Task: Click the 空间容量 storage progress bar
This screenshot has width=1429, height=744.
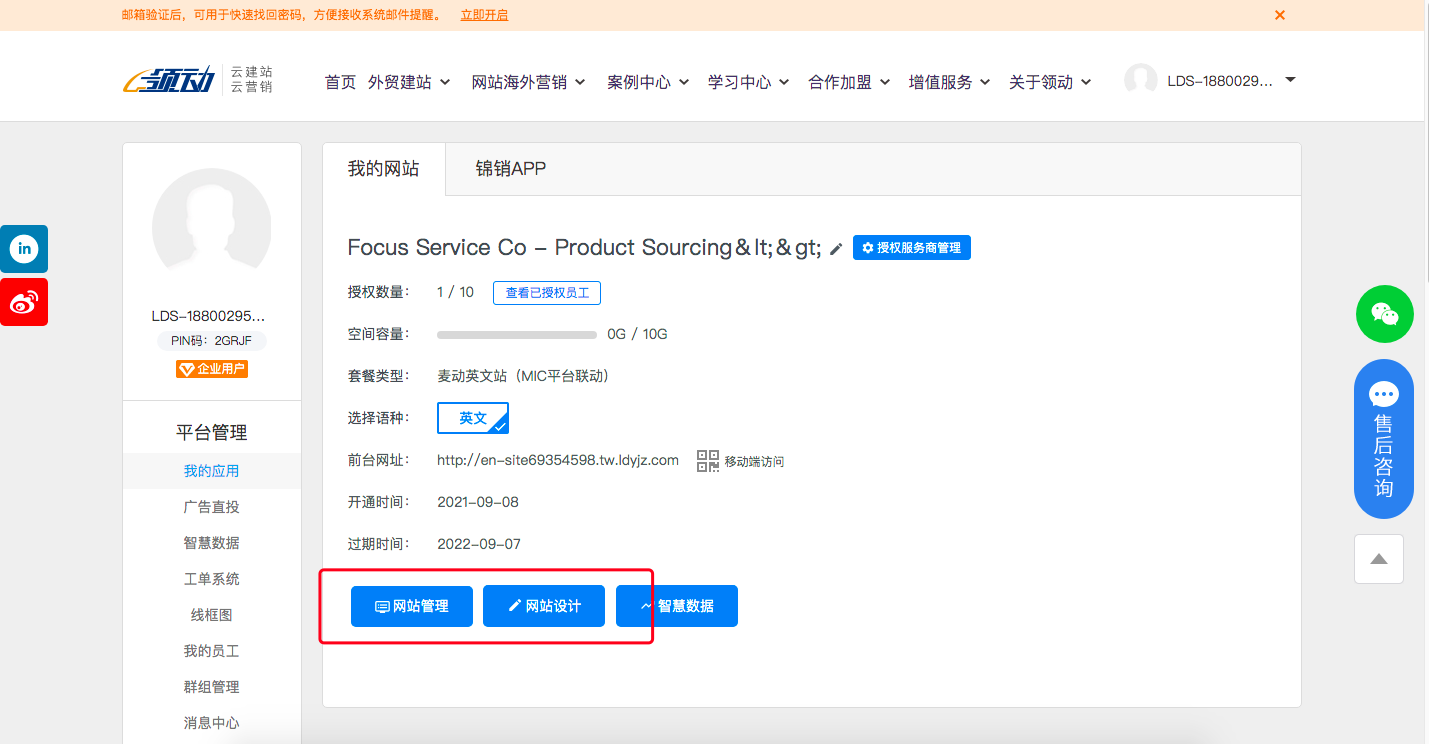Action: click(516, 334)
